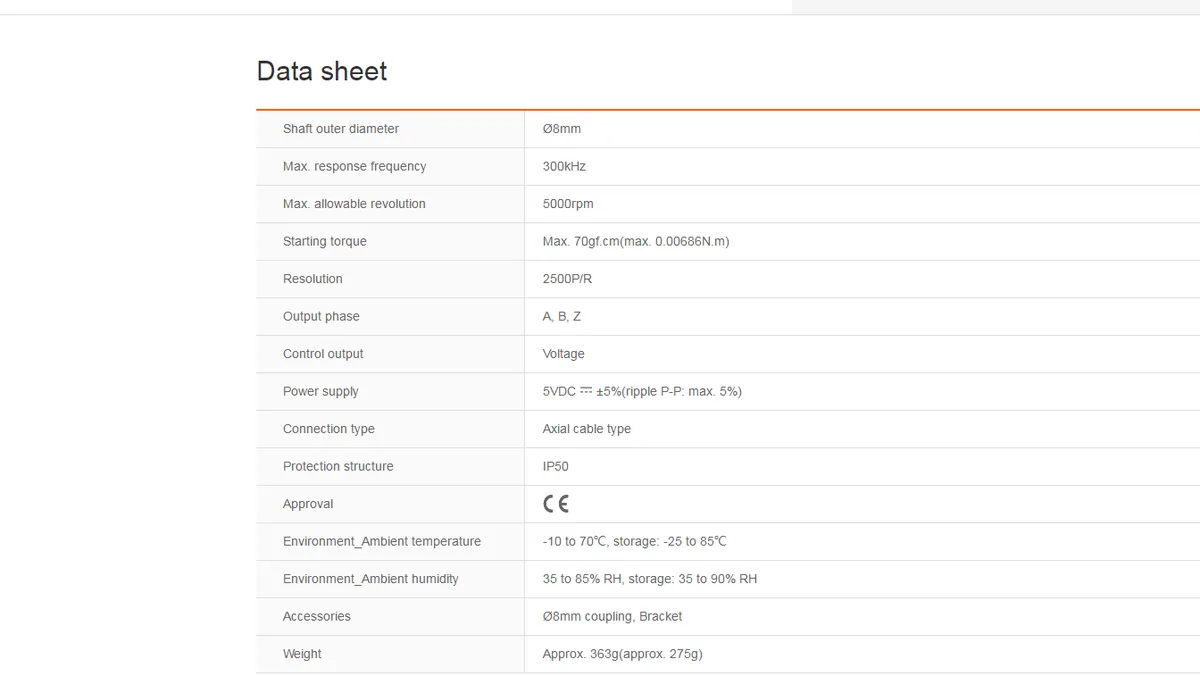
Task: Click the 2500P/R resolution value
Action: click(567, 279)
